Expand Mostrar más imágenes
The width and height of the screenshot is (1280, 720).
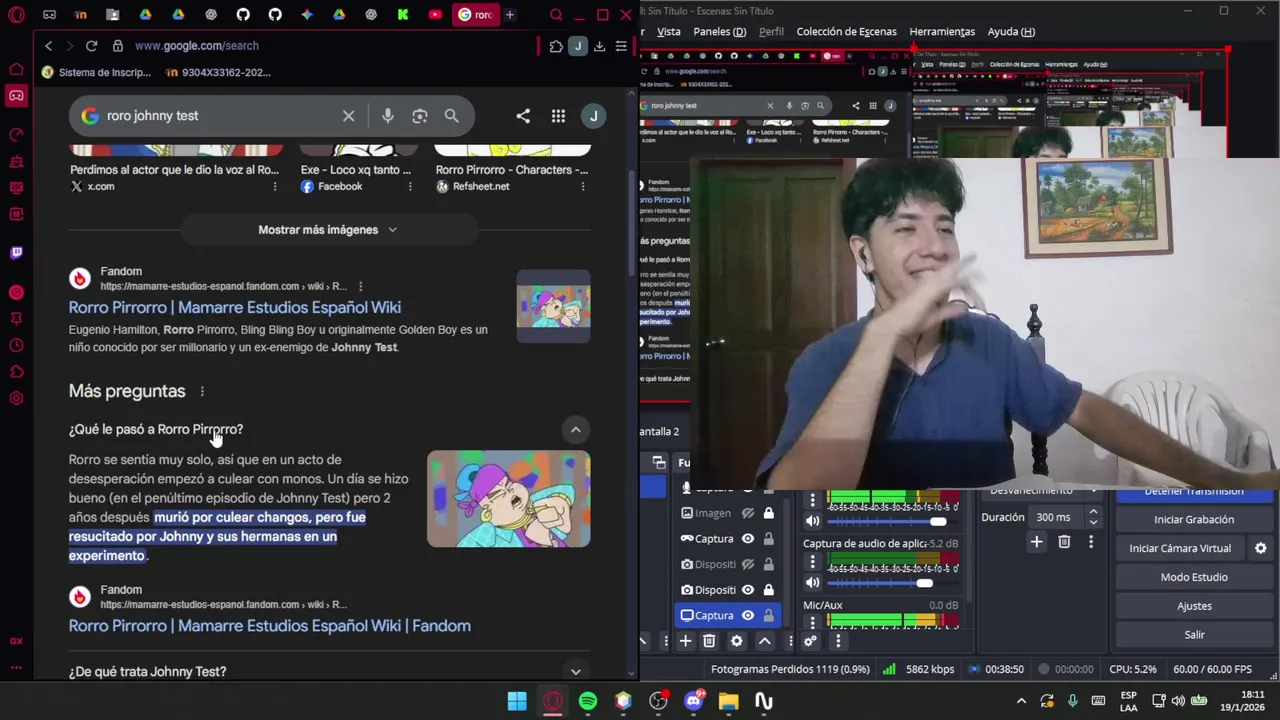(x=327, y=230)
